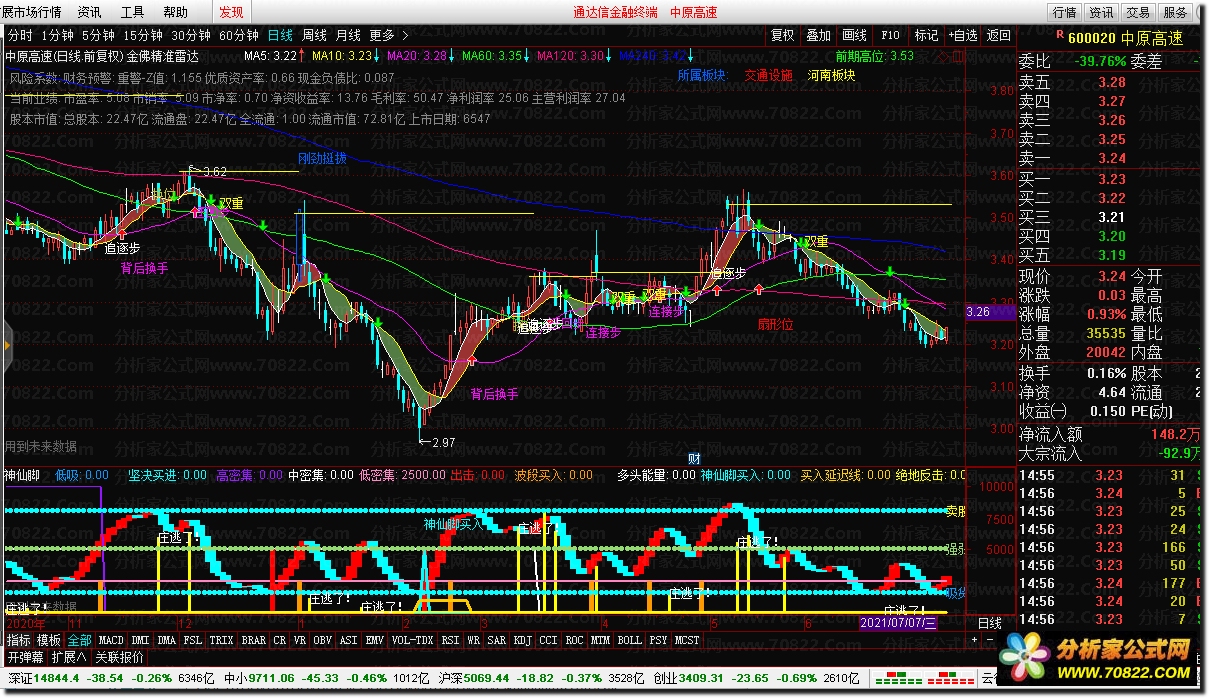Select the KDJ indicator
The width and height of the screenshot is (1210, 698).
coord(522,640)
